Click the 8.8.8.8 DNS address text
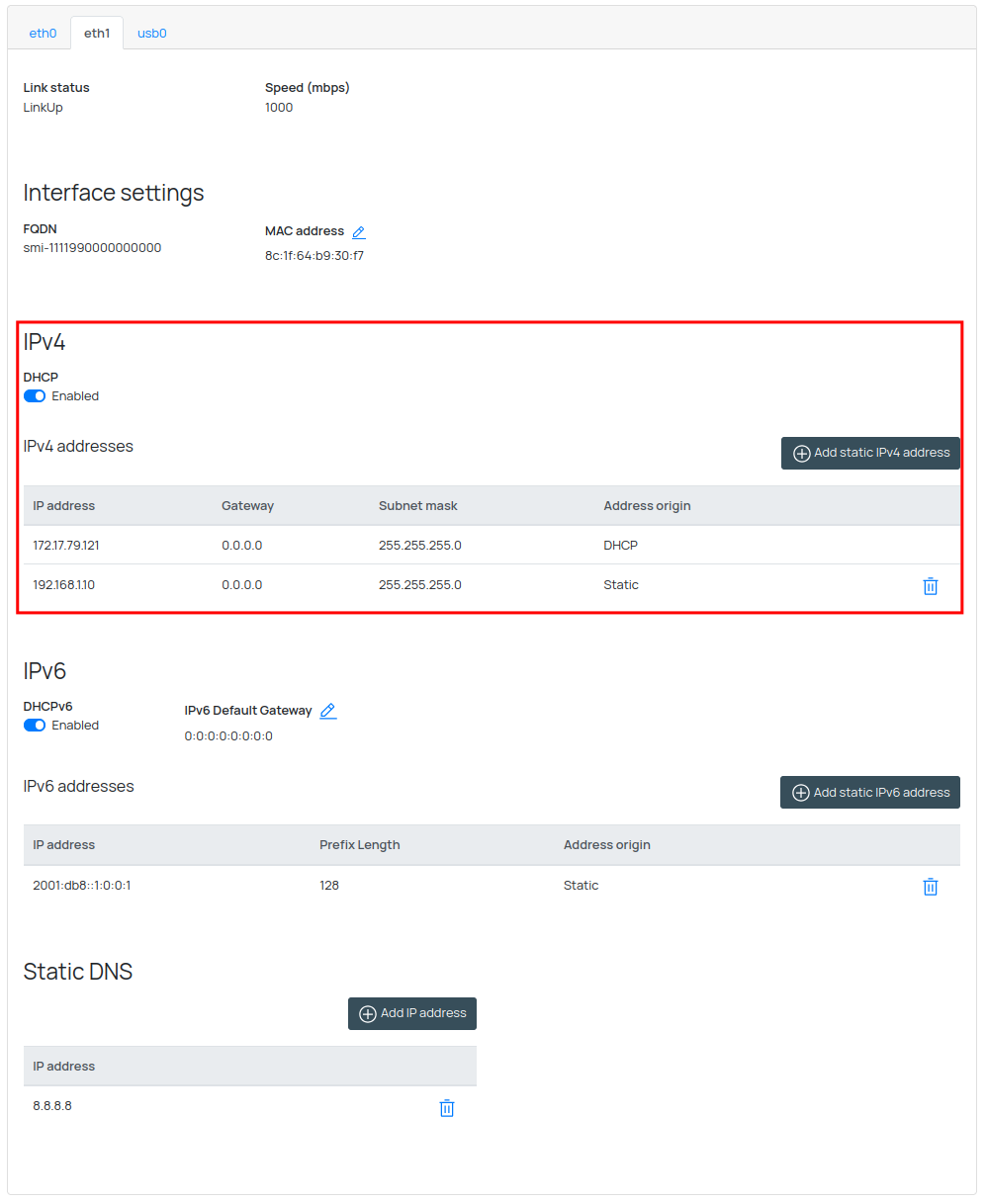986x1204 pixels. click(x=52, y=1106)
